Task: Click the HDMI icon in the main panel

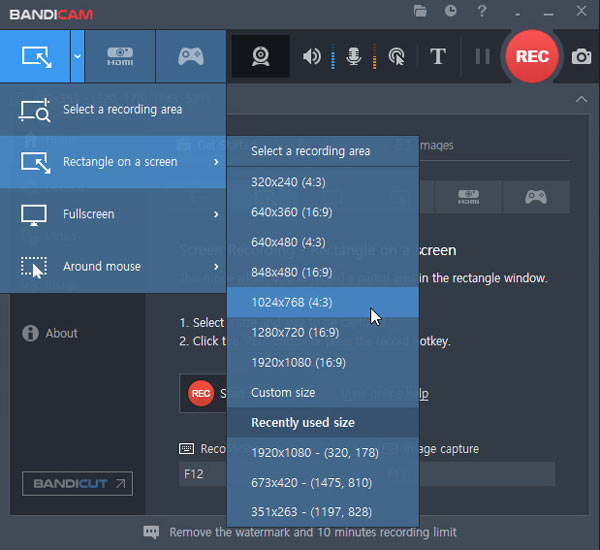Action: [468, 197]
